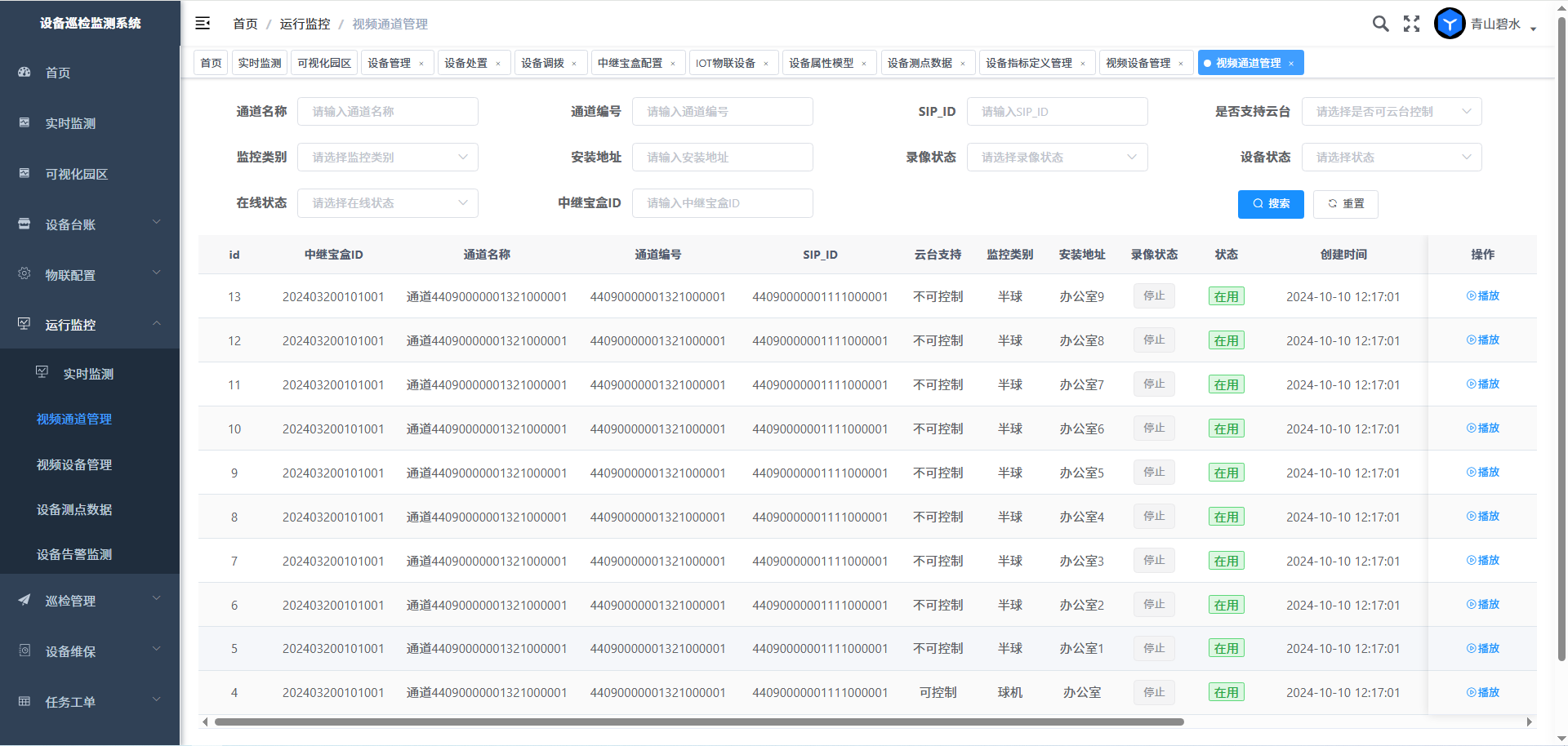Open the 监控类别 dropdown
The image size is (1568, 746).
(388, 158)
